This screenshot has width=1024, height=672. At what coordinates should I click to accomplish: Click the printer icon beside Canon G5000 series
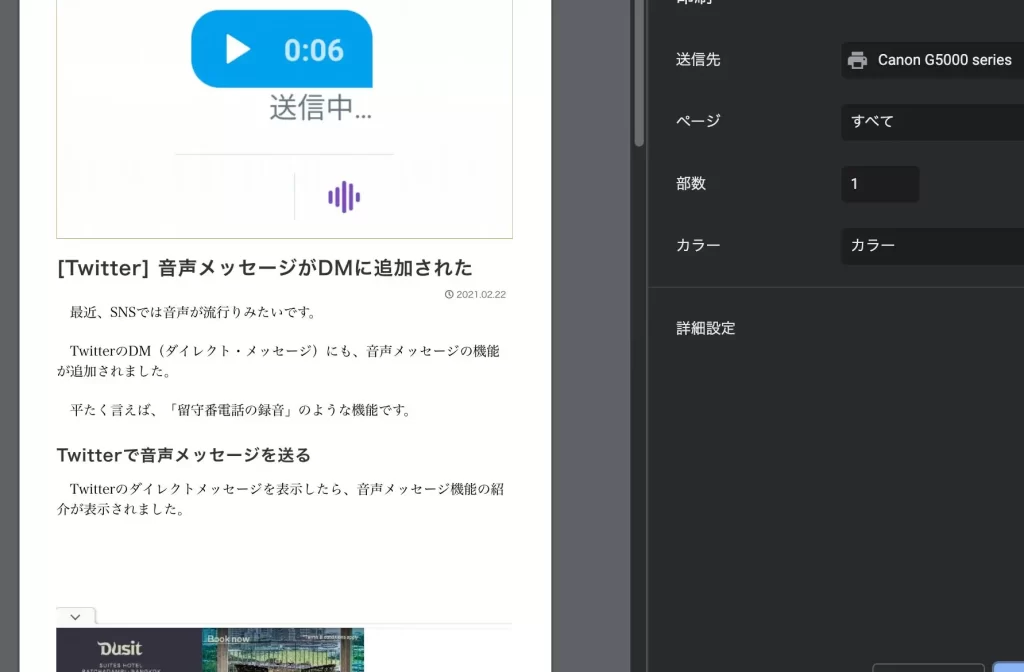tap(857, 60)
